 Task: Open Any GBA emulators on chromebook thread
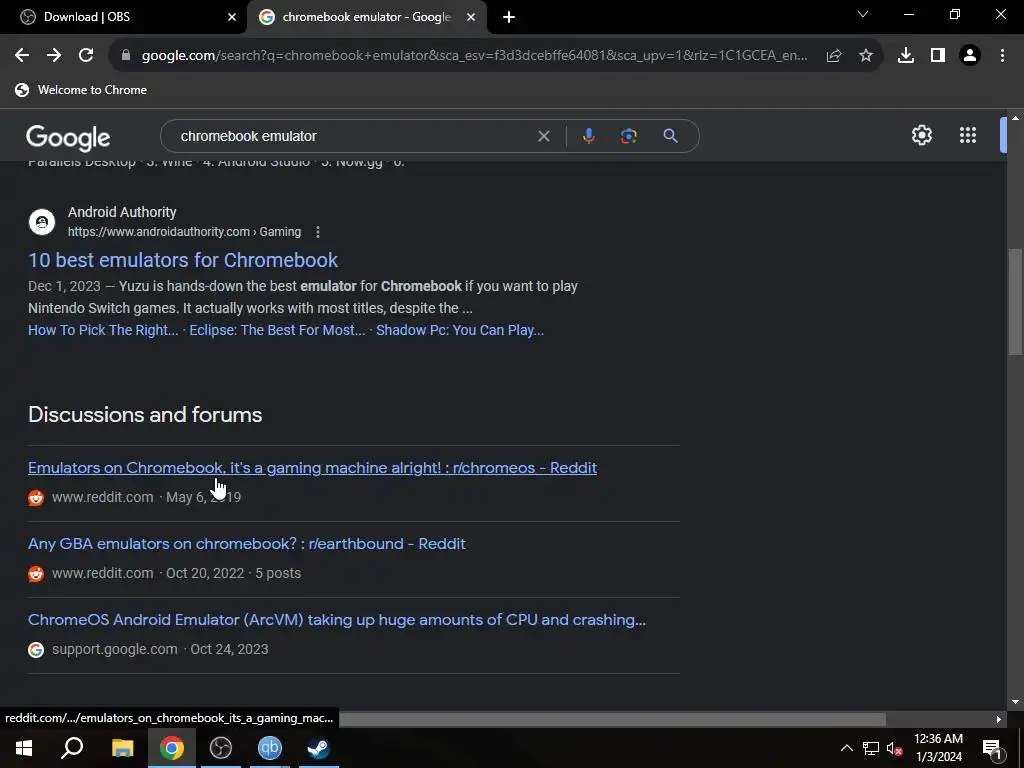[x=247, y=543]
